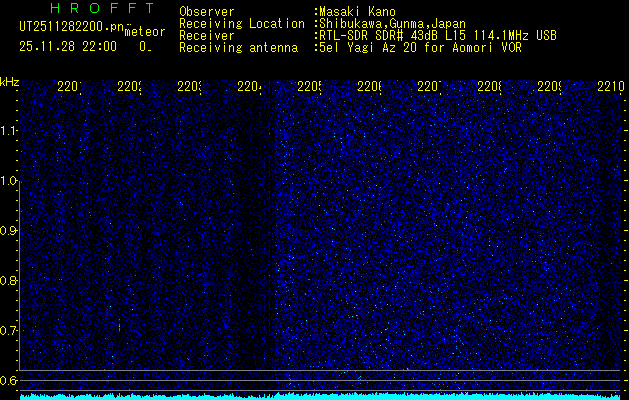The height and width of the screenshot is (400, 629).
Task: Click the 2202 time axis marker
Action: (x=129, y=86)
